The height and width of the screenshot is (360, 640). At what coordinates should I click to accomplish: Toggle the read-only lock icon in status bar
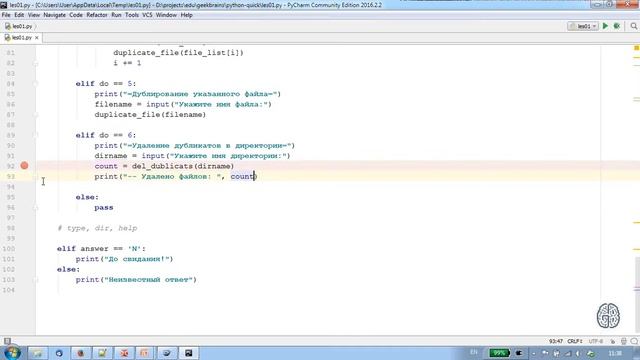pyautogui.click(x=613, y=341)
